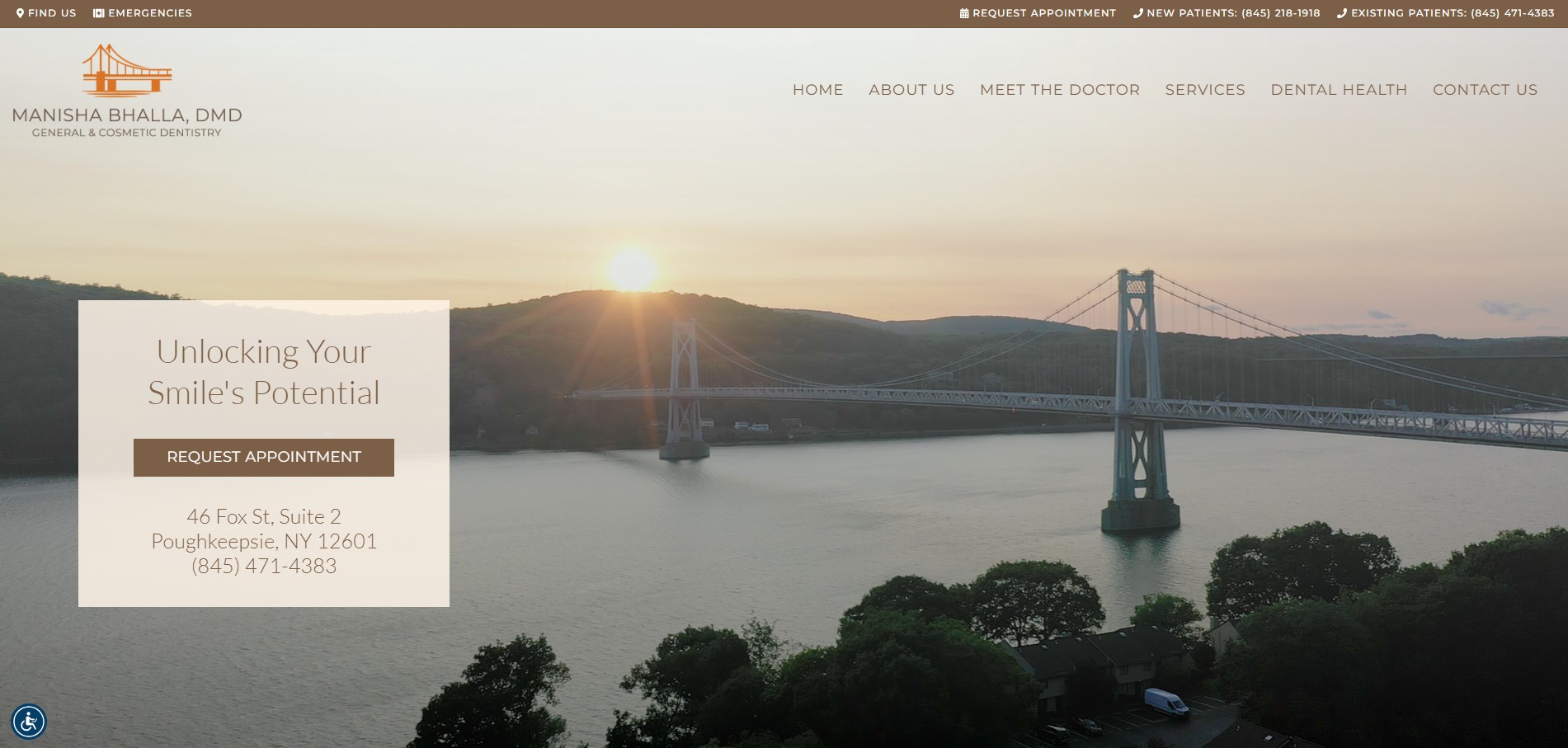
Task: Click the orange bridge logo
Action: click(127, 70)
